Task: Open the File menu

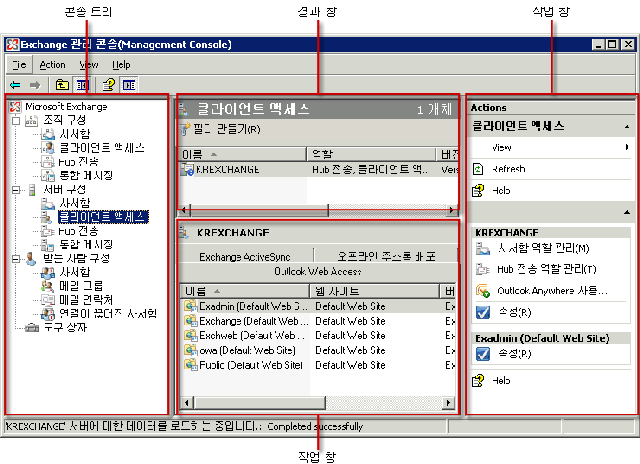Action: (x=19, y=64)
